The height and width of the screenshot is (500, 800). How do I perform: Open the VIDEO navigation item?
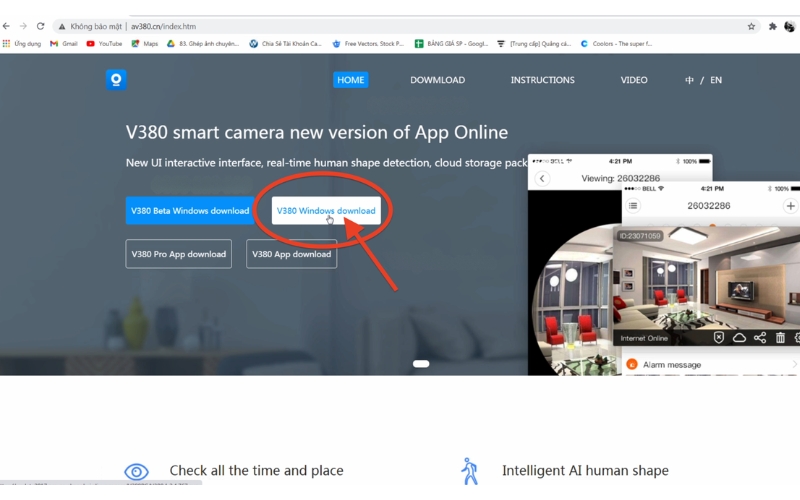point(634,80)
